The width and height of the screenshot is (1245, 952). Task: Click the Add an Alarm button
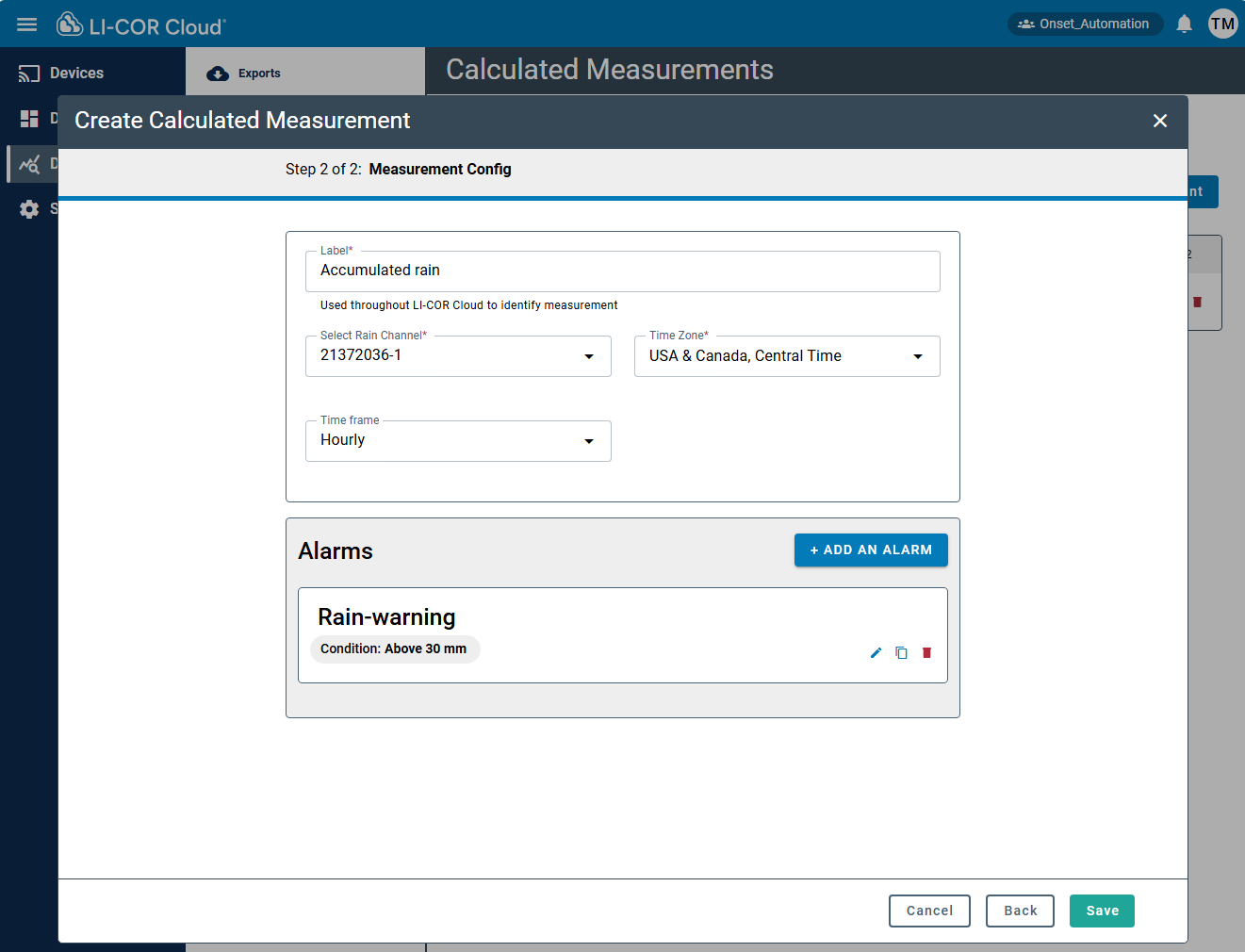pos(870,550)
